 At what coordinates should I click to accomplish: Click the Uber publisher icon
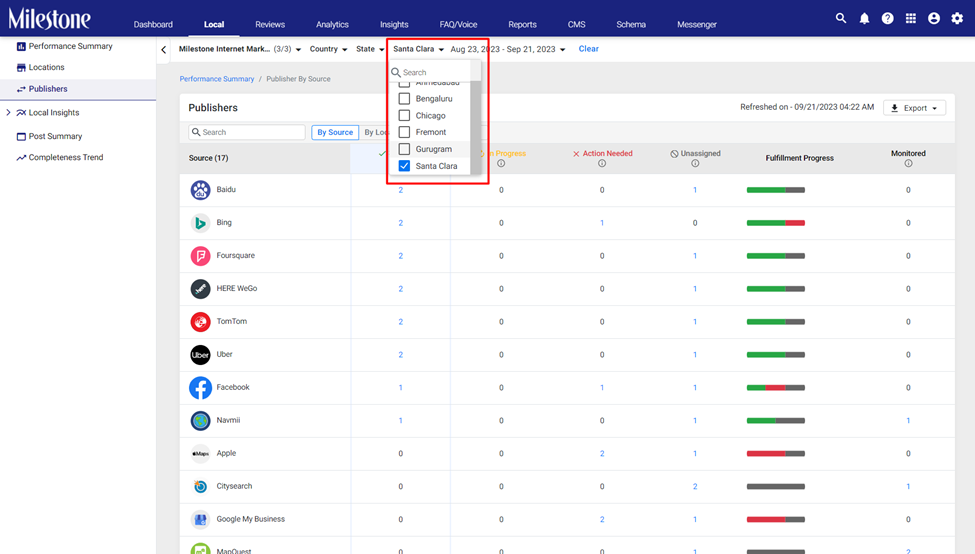point(200,354)
